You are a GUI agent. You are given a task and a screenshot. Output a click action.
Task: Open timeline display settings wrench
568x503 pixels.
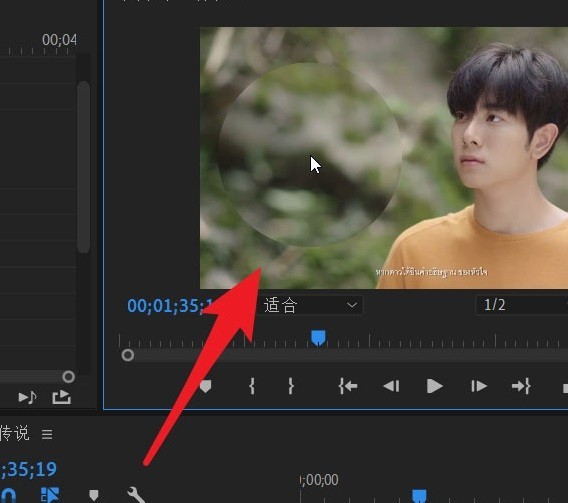(136, 495)
